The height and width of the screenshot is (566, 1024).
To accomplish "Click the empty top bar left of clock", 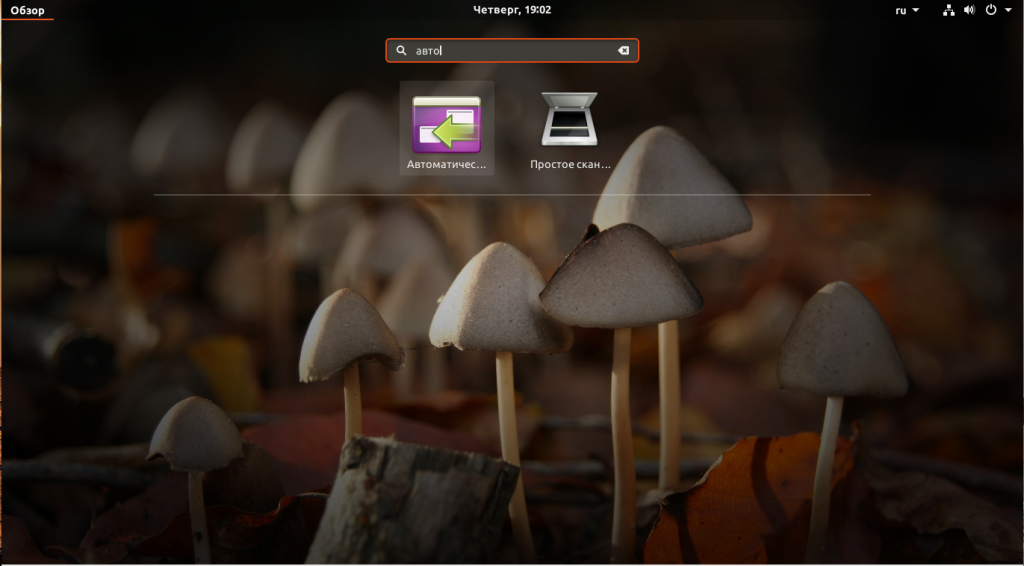I will pos(261,10).
